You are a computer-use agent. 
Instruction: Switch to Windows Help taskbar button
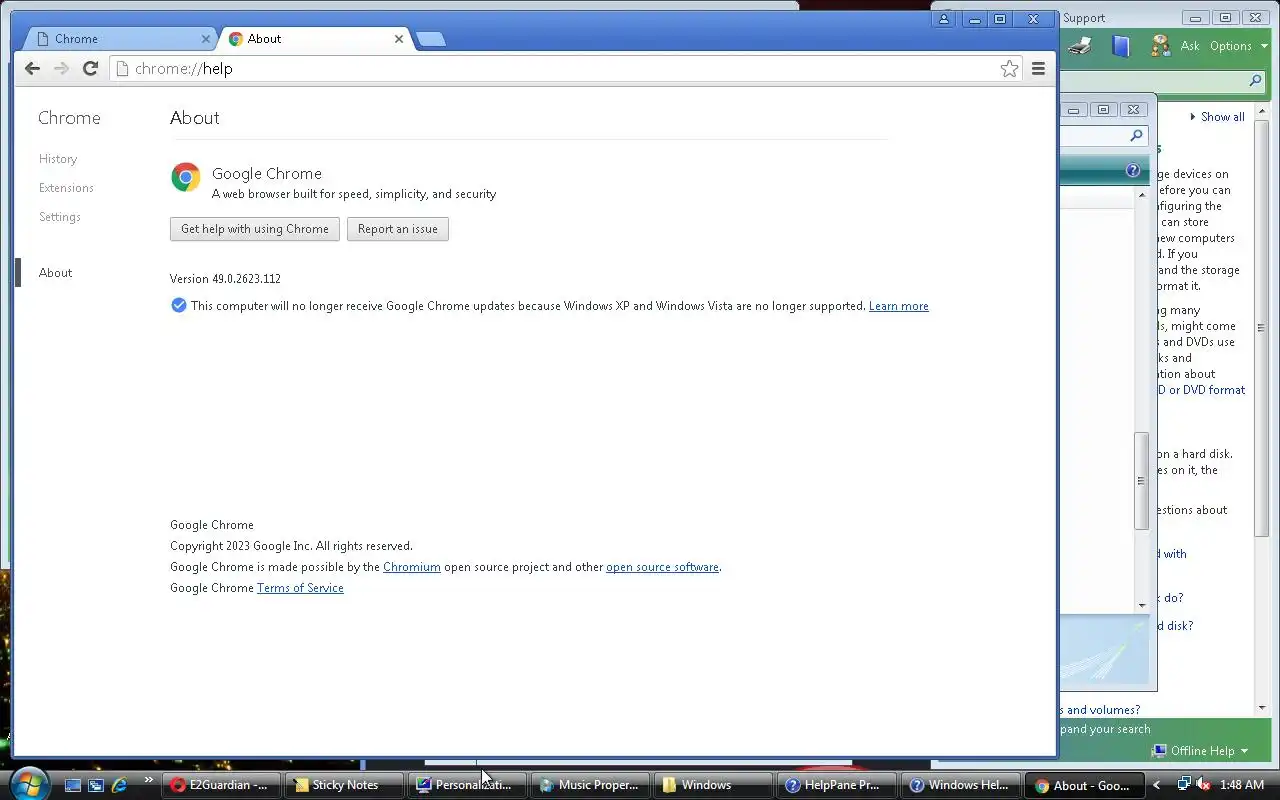click(x=959, y=785)
